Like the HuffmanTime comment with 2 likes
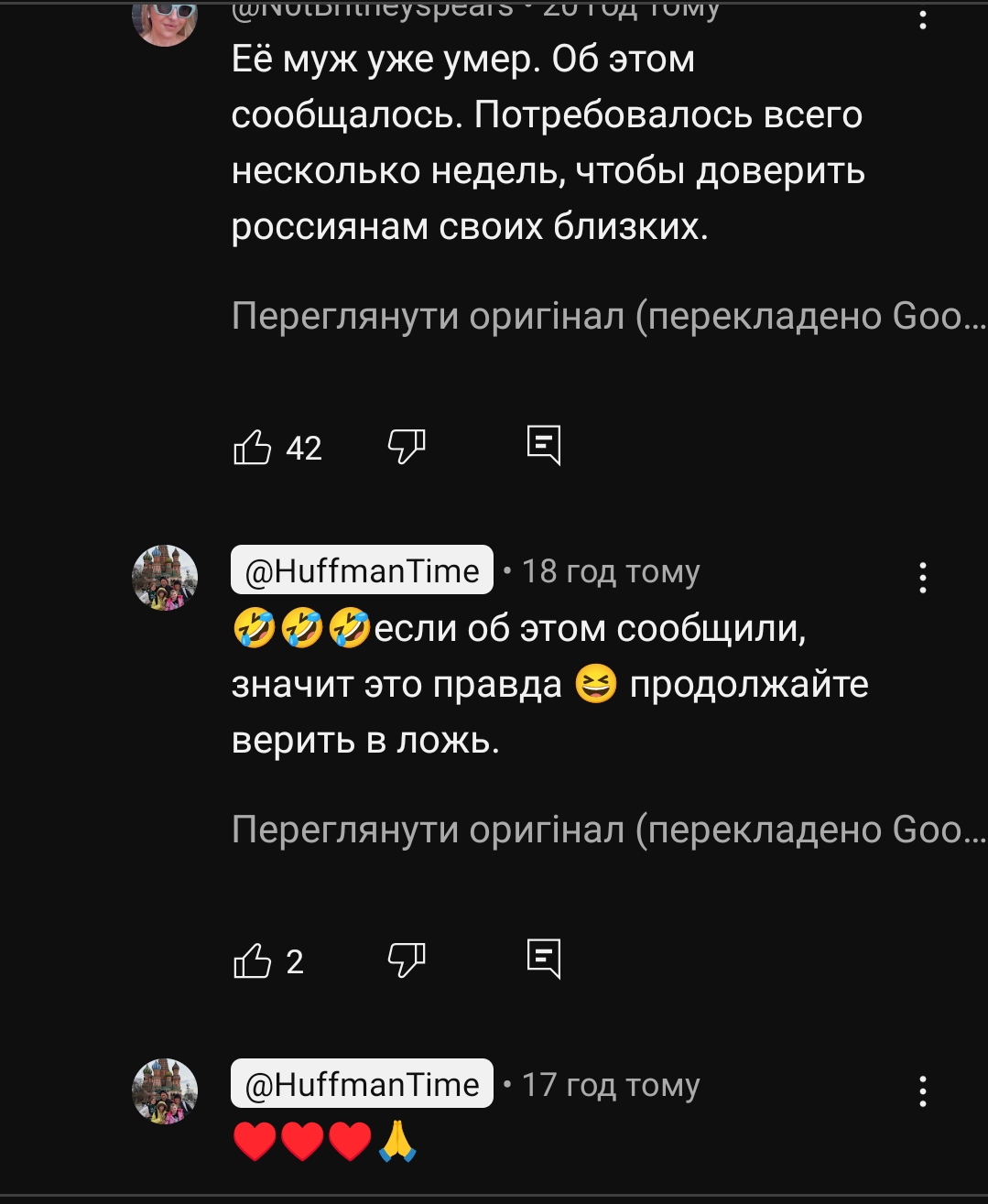Viewport: 988px width, 1204px height. point(253,960)
